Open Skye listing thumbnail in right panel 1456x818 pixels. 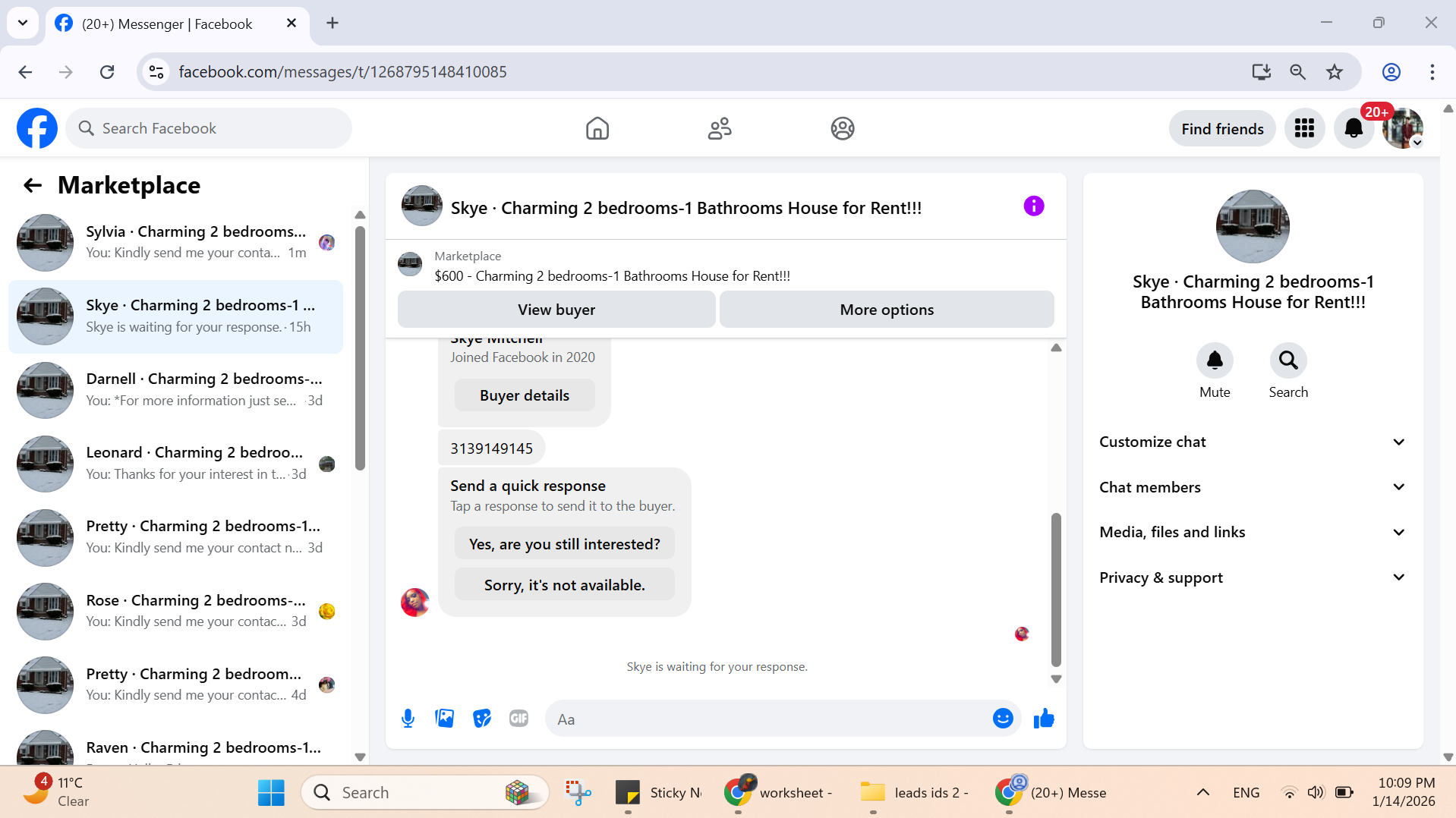[1253, 226]
